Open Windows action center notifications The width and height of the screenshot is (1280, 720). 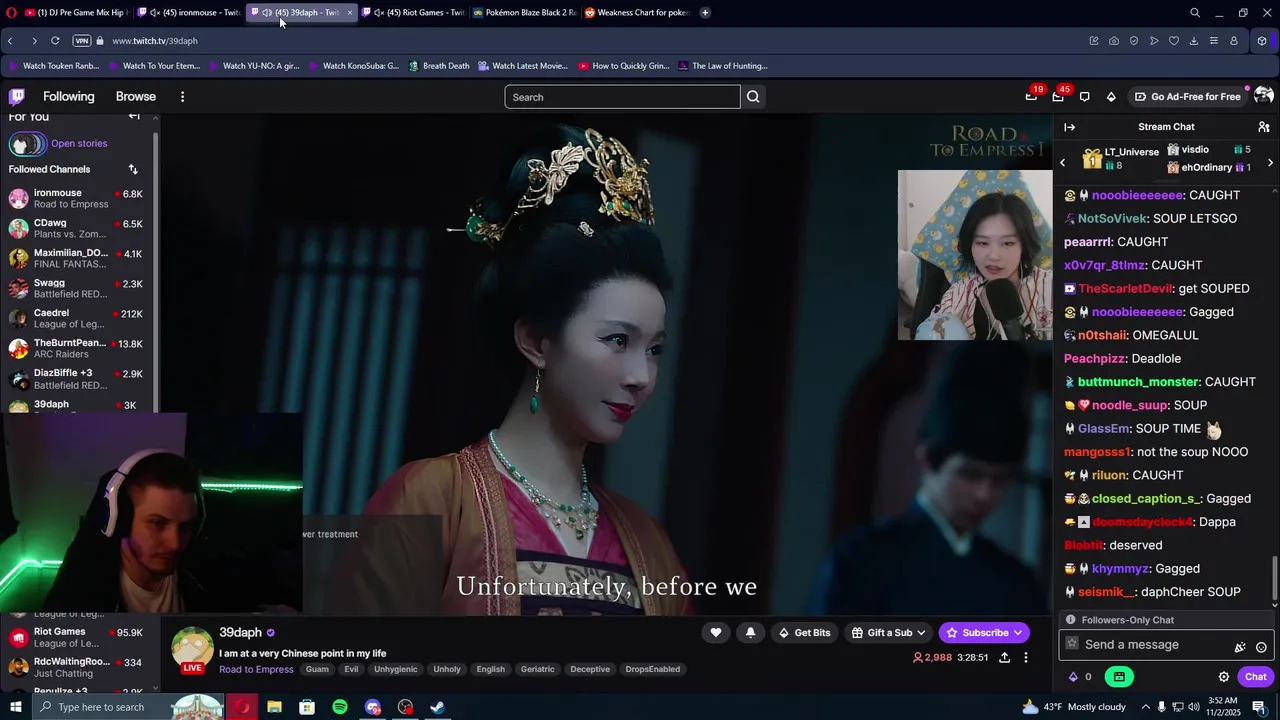point(1259,707)
